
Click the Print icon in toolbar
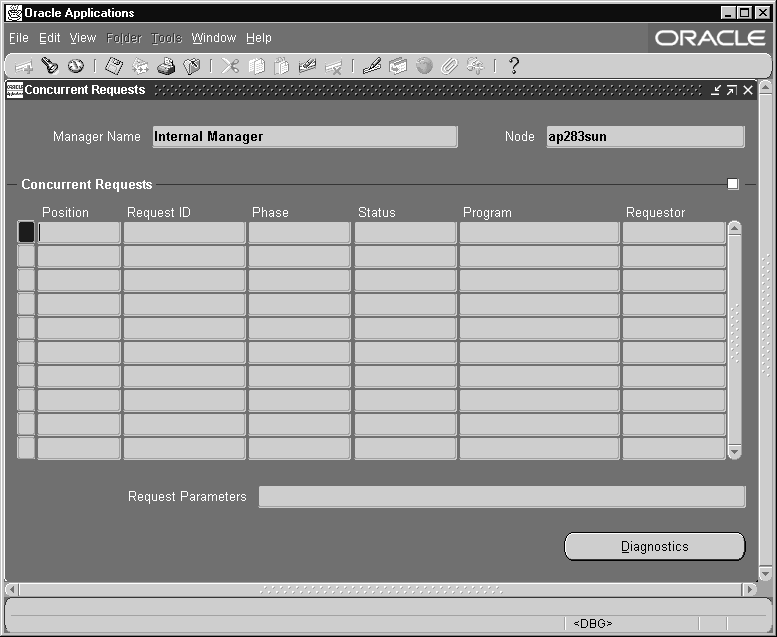point(166,66)
